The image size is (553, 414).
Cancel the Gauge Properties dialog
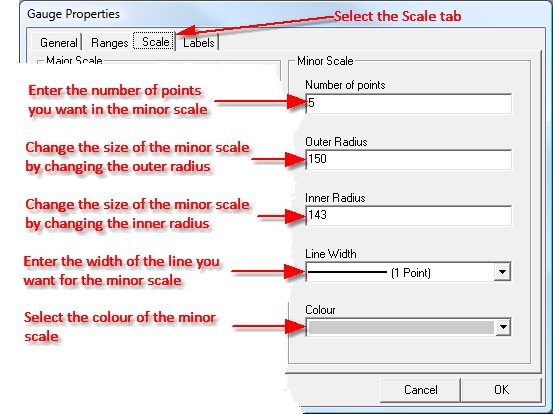(x=420, y=390)
